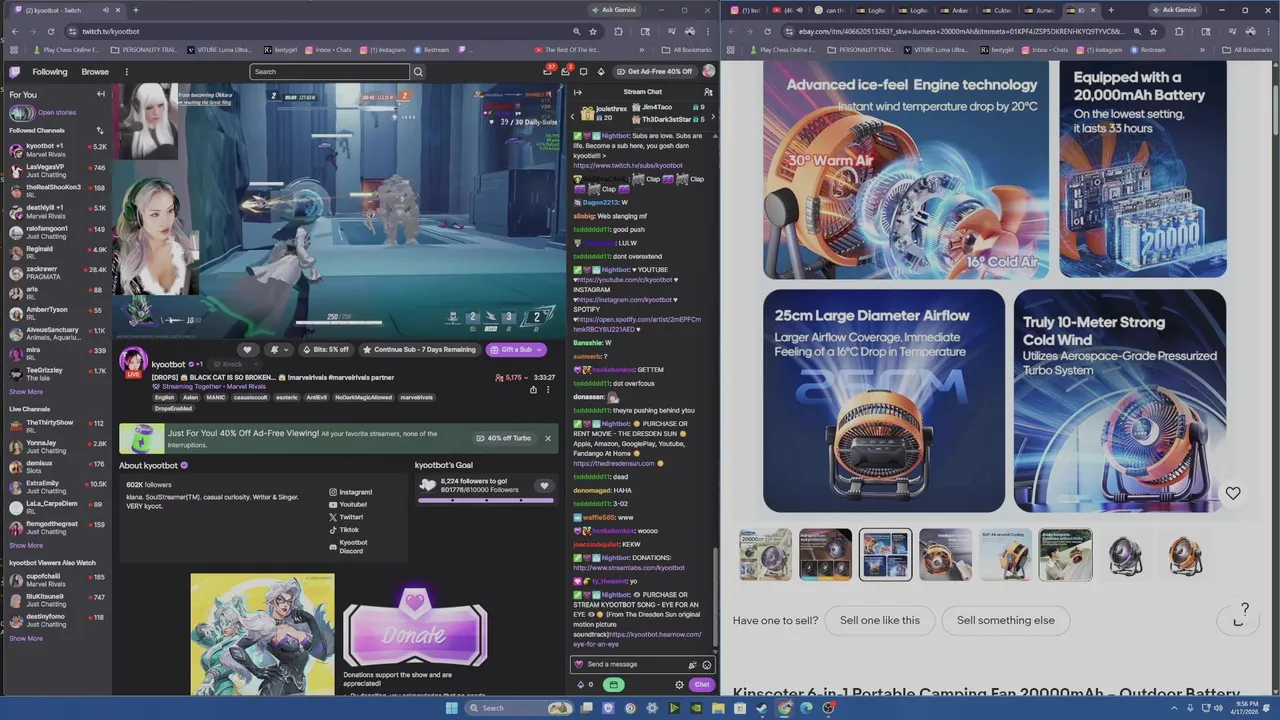1280x720 pixels.
Task: Click the Windows Start button
Action: point(451,708)
